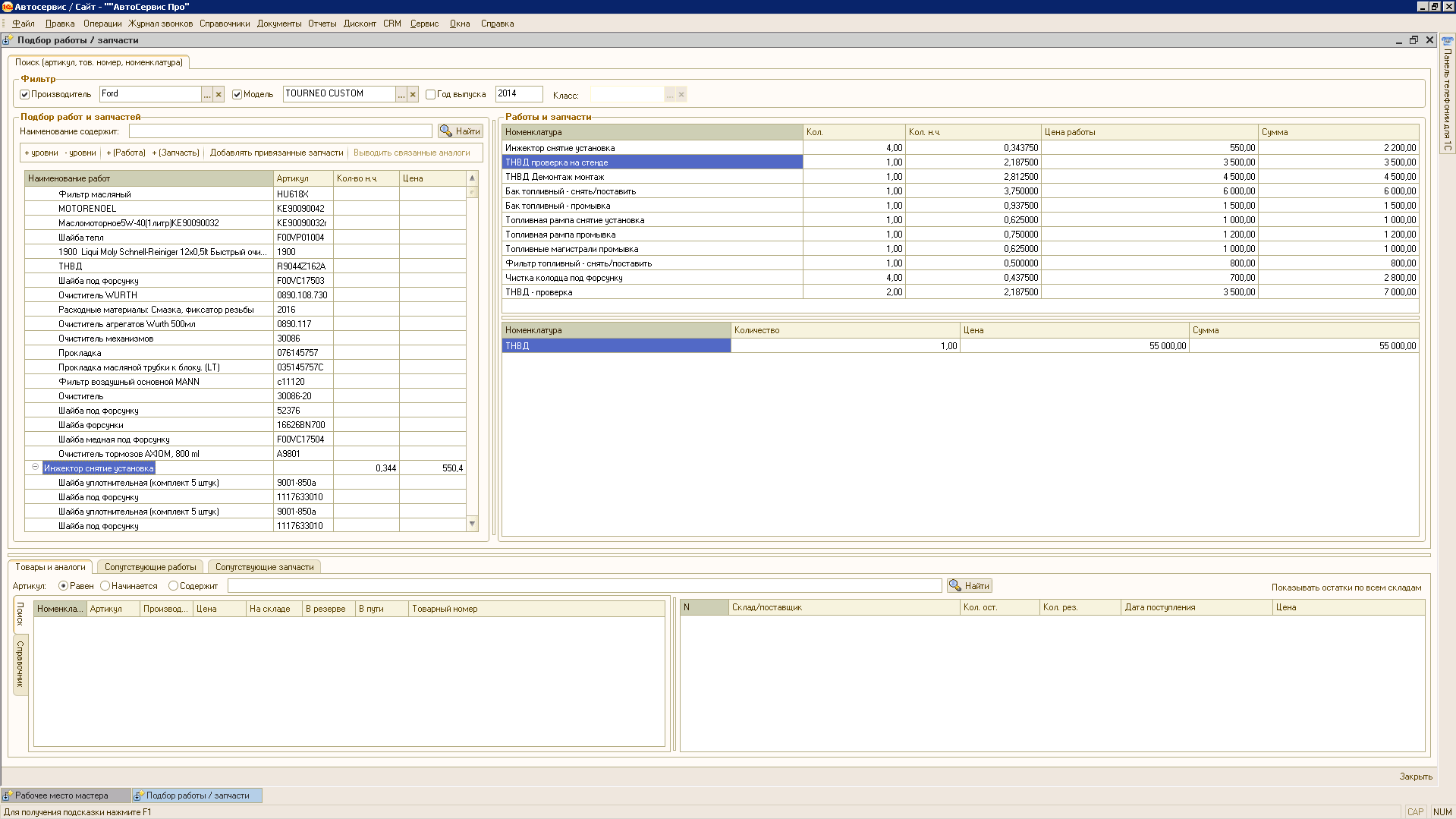Uncheck the Производитель filter checkbox
The height and width of the screenshot is (819, 1456).
25,95
